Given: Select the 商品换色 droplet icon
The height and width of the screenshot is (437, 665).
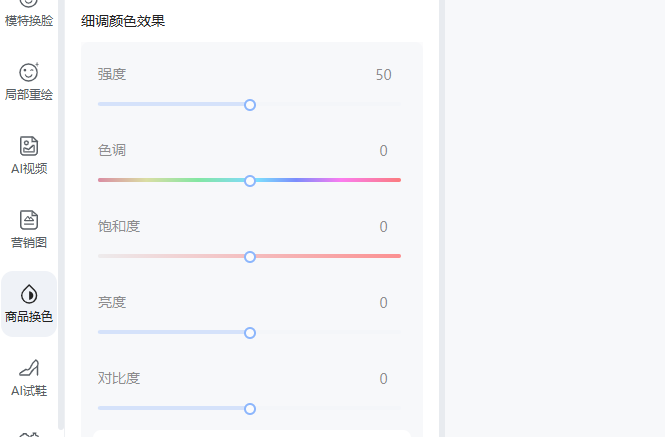Looking at the screenshot, I should pos(29,294).
